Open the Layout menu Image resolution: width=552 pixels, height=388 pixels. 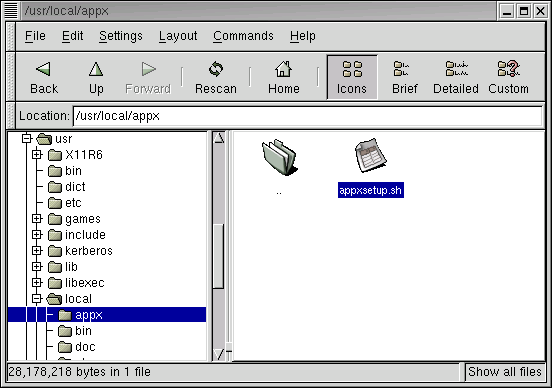[178, 36]
